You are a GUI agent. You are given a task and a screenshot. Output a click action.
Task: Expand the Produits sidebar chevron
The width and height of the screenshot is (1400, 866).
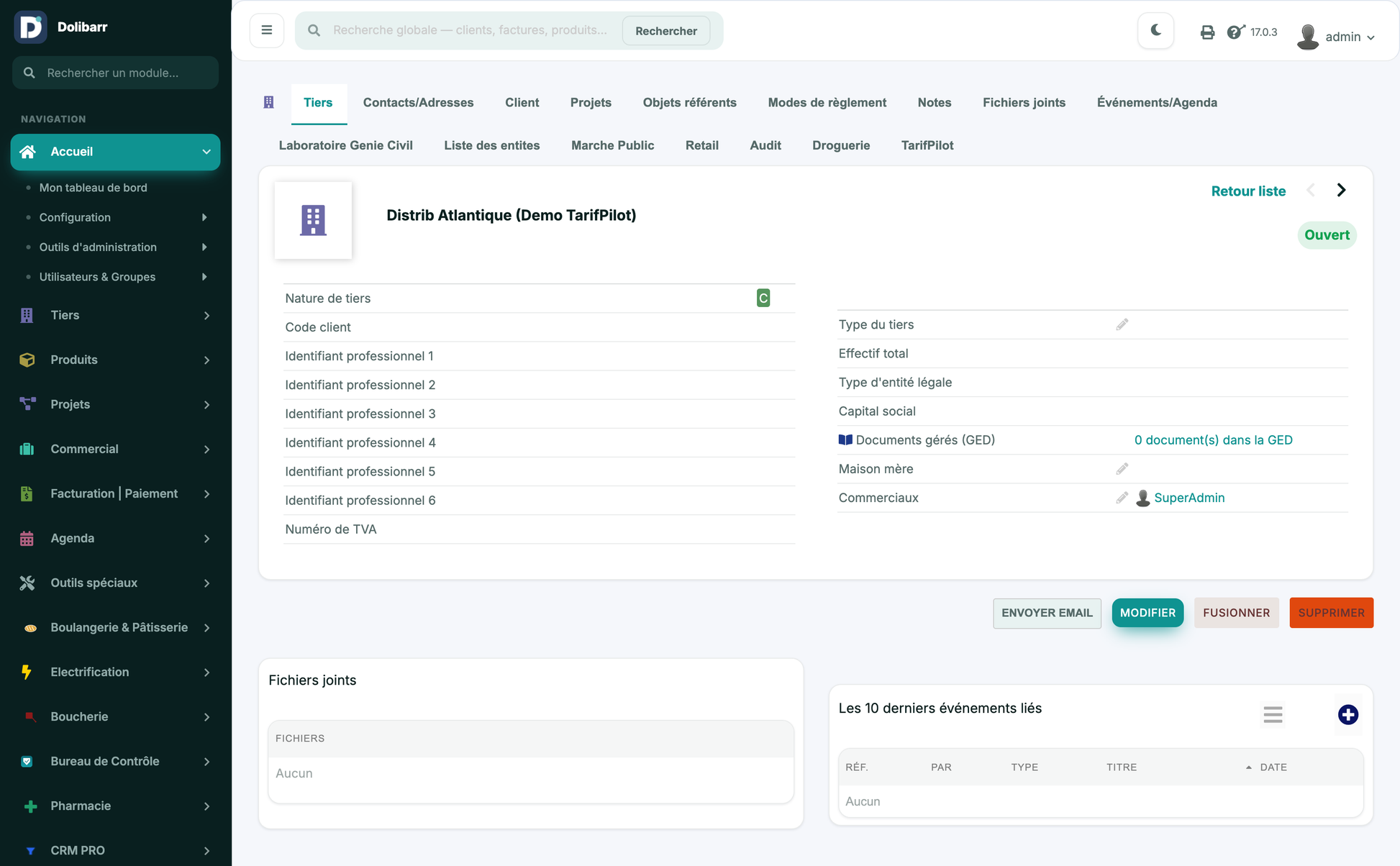206,360
